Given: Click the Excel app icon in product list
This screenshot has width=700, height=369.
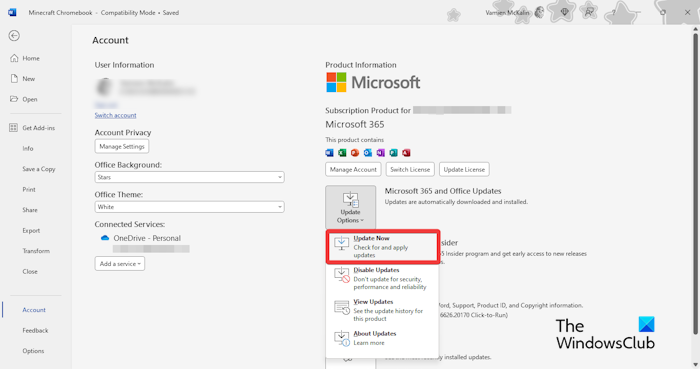Looking at the screenshot, I should 342,153.
